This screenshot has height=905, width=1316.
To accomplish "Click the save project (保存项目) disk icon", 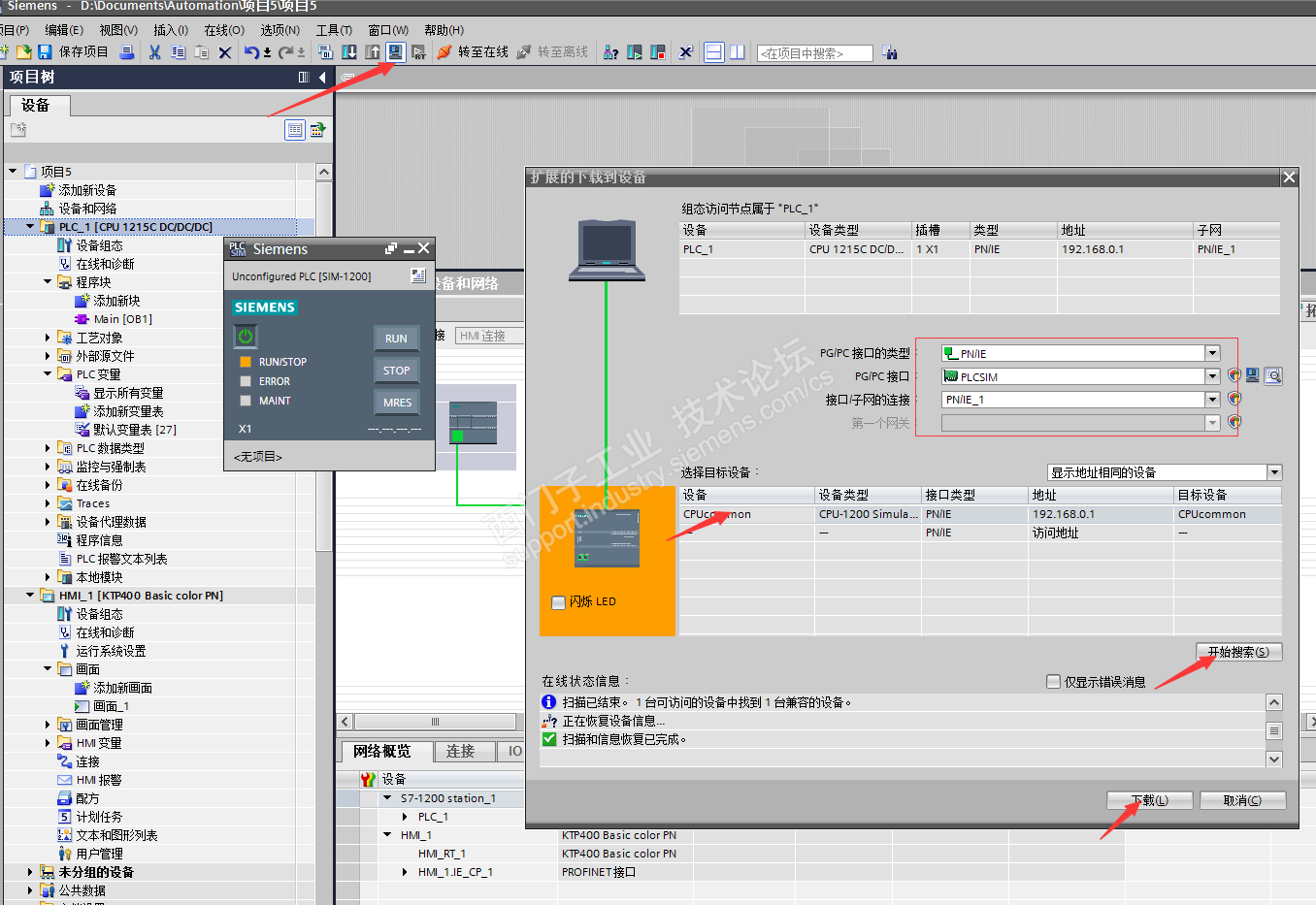I will point(45,51).
